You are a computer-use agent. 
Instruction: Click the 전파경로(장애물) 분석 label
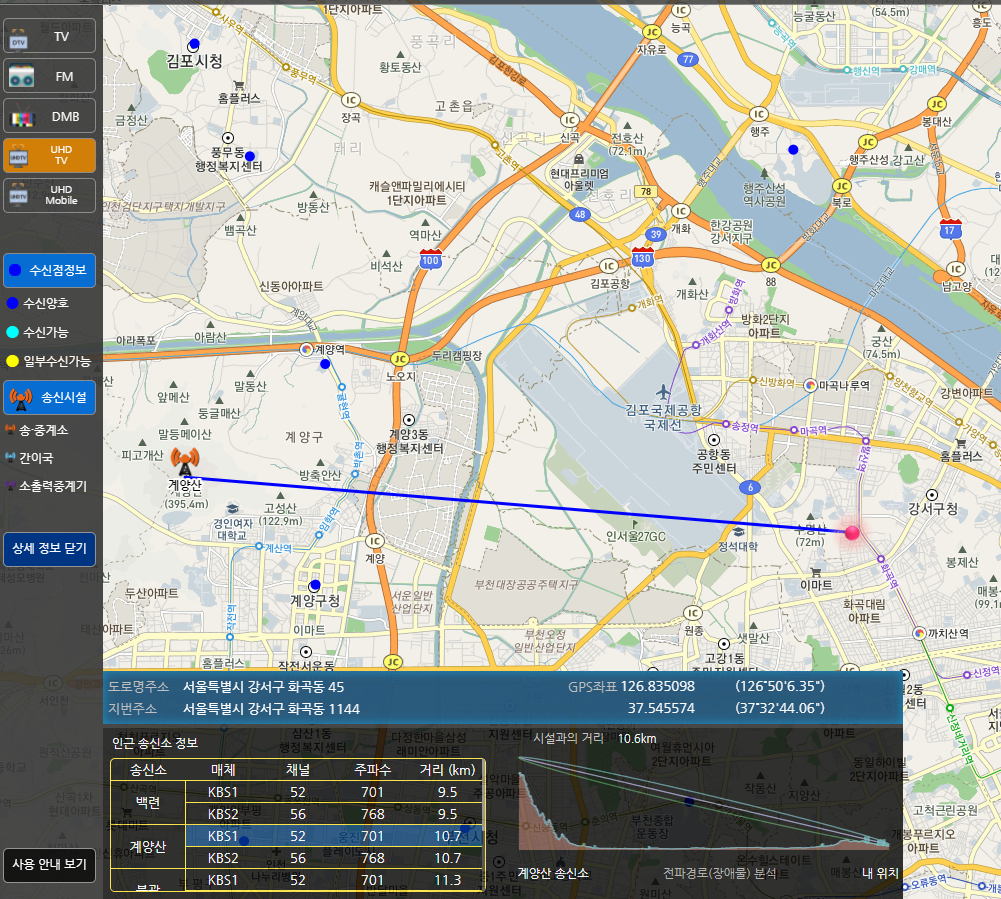click(720, 873)
